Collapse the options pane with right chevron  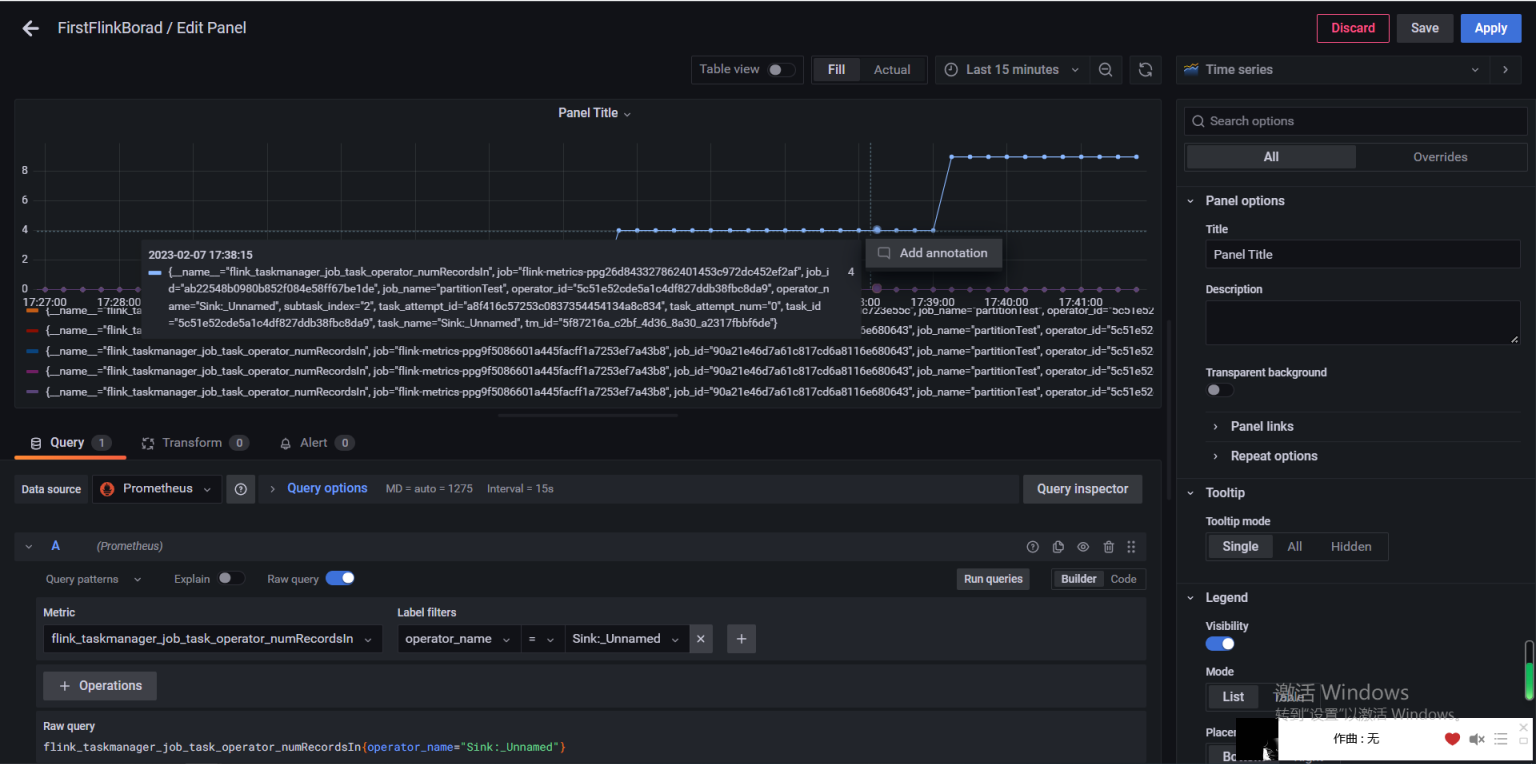click(1505, 70)
